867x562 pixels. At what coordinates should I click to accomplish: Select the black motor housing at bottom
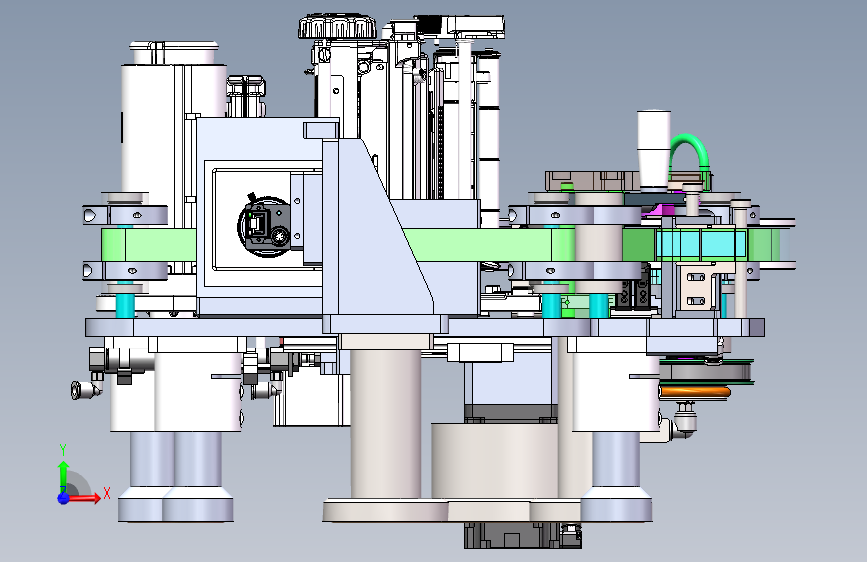pos(523,535)
